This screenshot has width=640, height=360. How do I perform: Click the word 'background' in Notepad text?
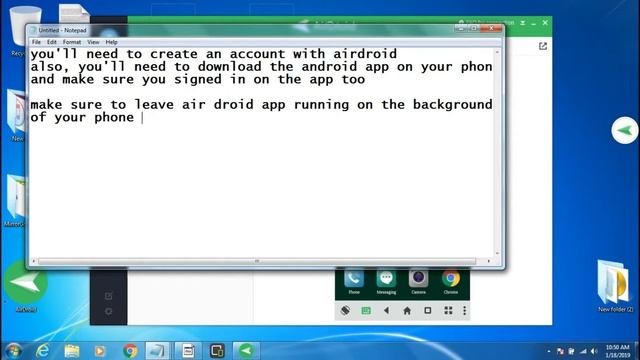452,104
